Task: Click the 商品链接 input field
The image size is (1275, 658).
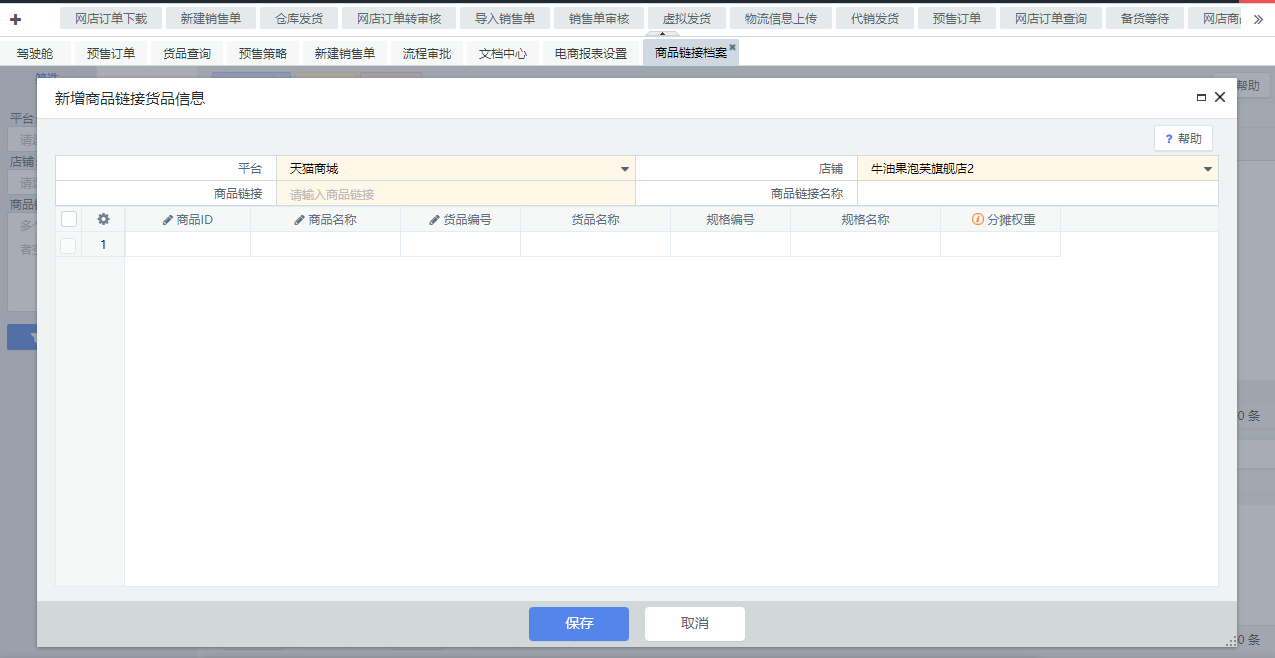Action: 455,194
